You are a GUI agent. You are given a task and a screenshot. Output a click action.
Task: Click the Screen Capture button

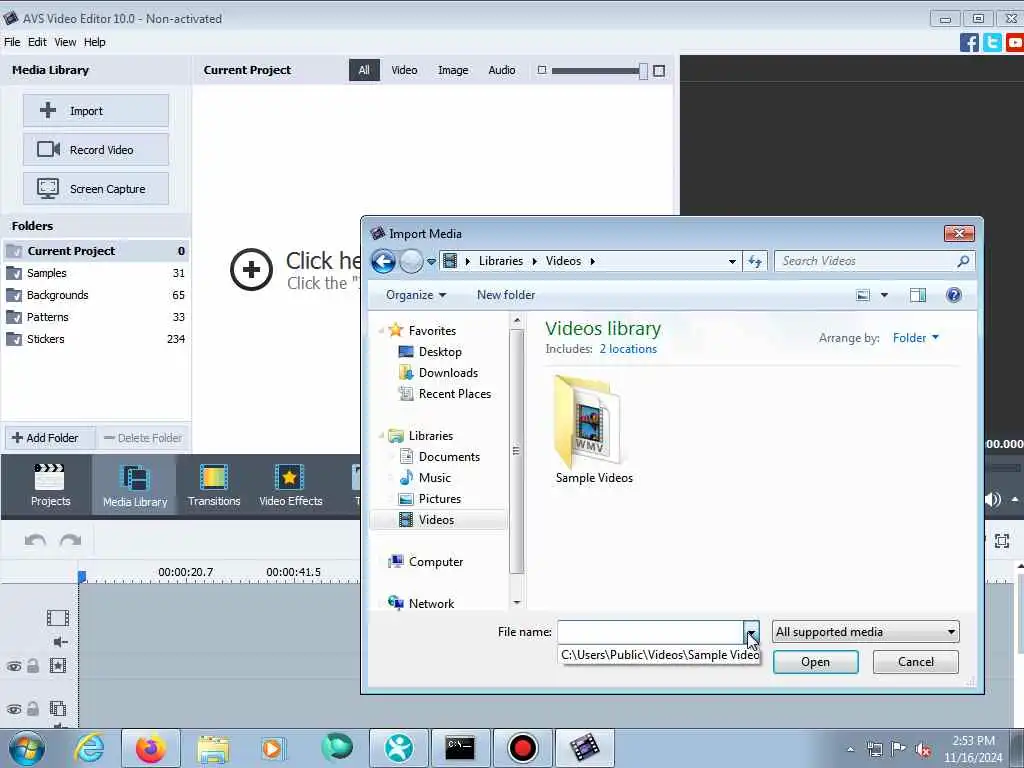pos(96,189)
